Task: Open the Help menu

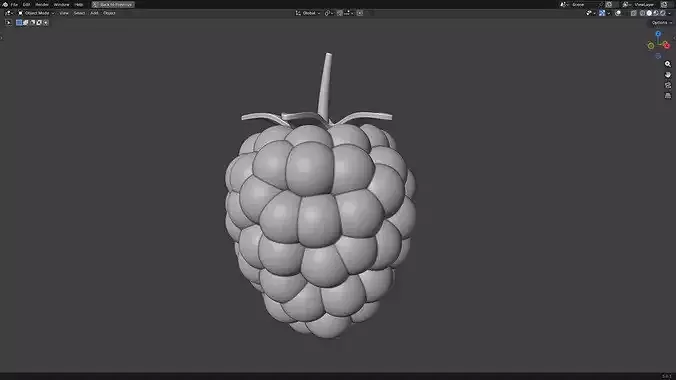Action: [78, 4]
